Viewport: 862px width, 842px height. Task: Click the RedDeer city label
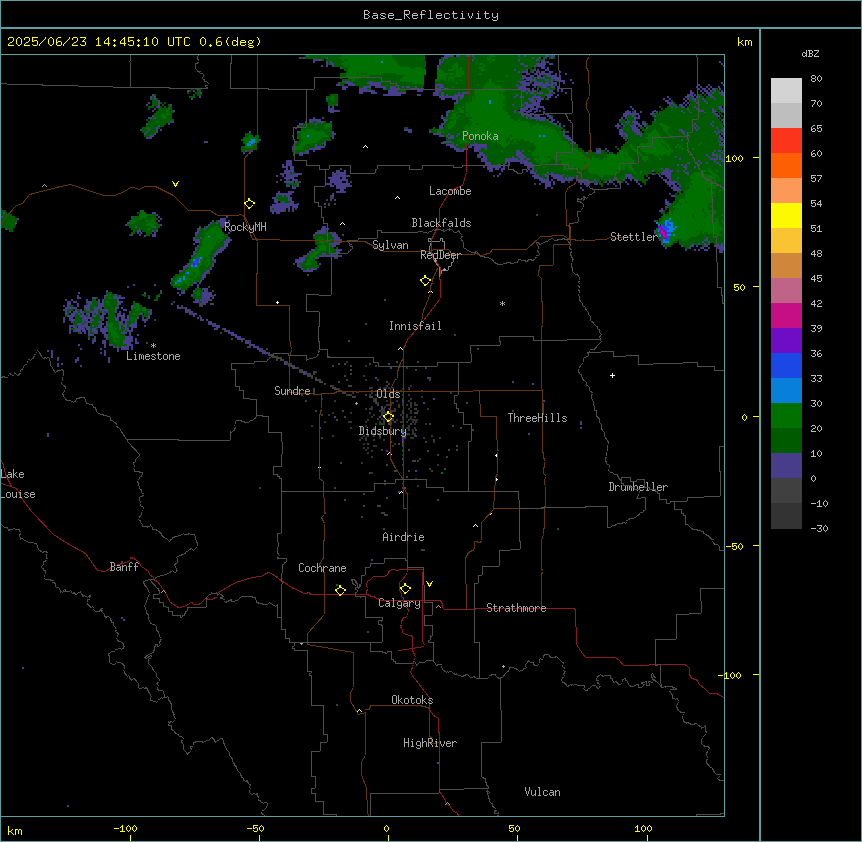coord(440,255)
